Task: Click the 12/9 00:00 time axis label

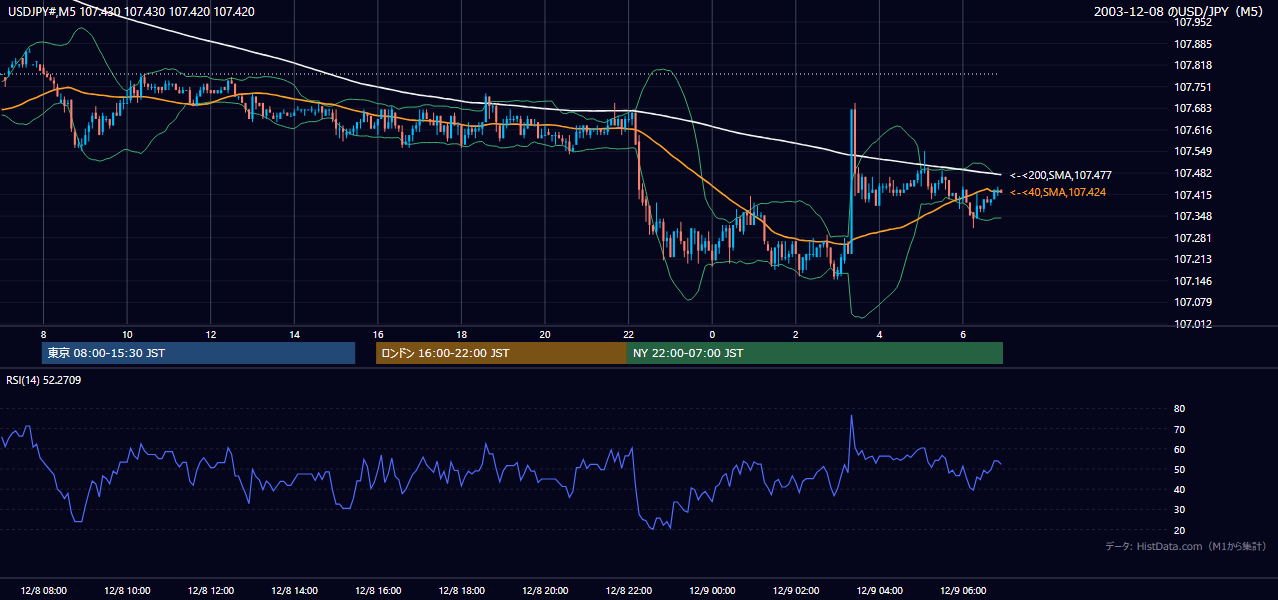Action: click(712, 591)
